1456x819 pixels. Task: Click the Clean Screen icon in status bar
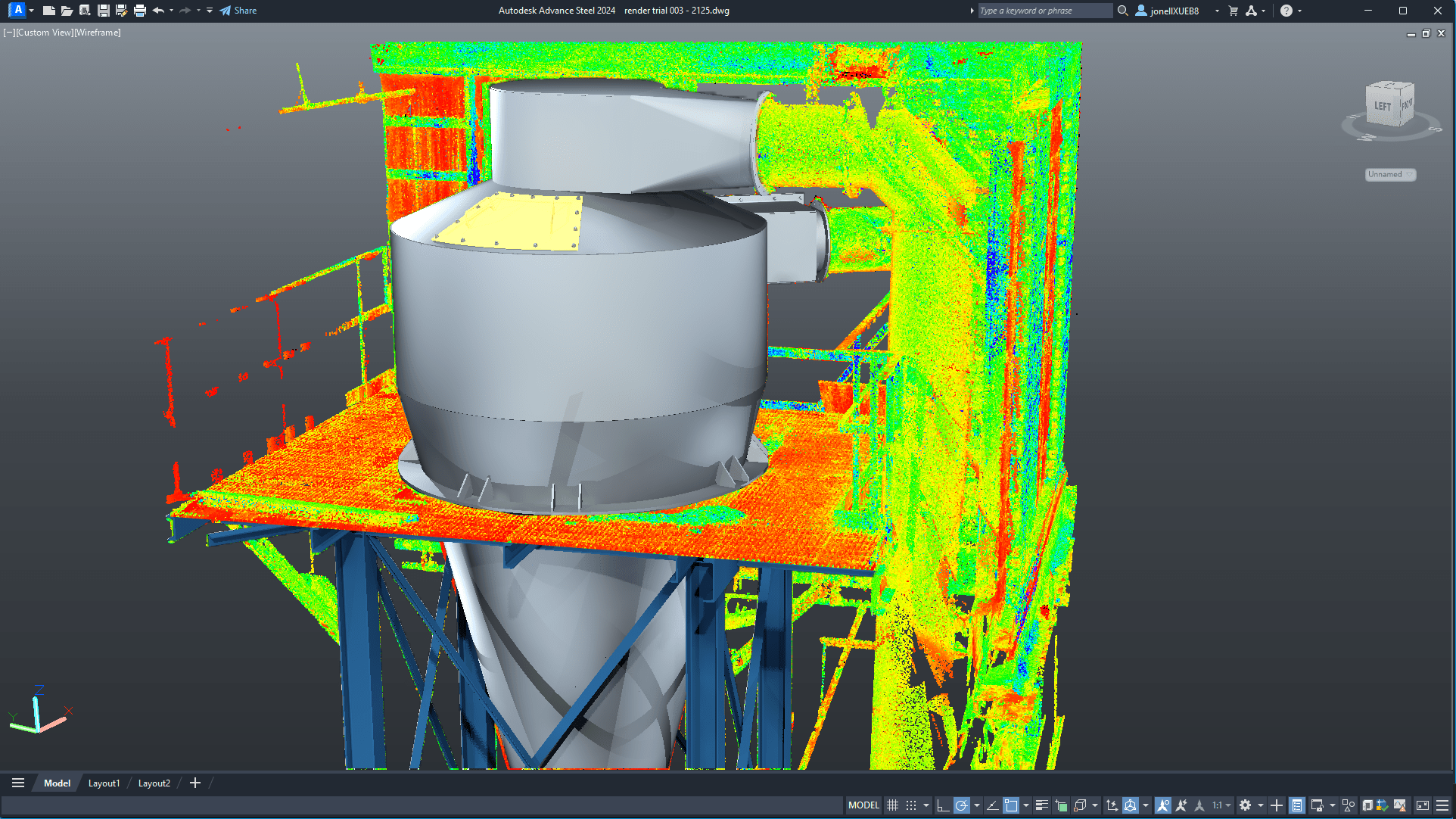coord(1423,805)
